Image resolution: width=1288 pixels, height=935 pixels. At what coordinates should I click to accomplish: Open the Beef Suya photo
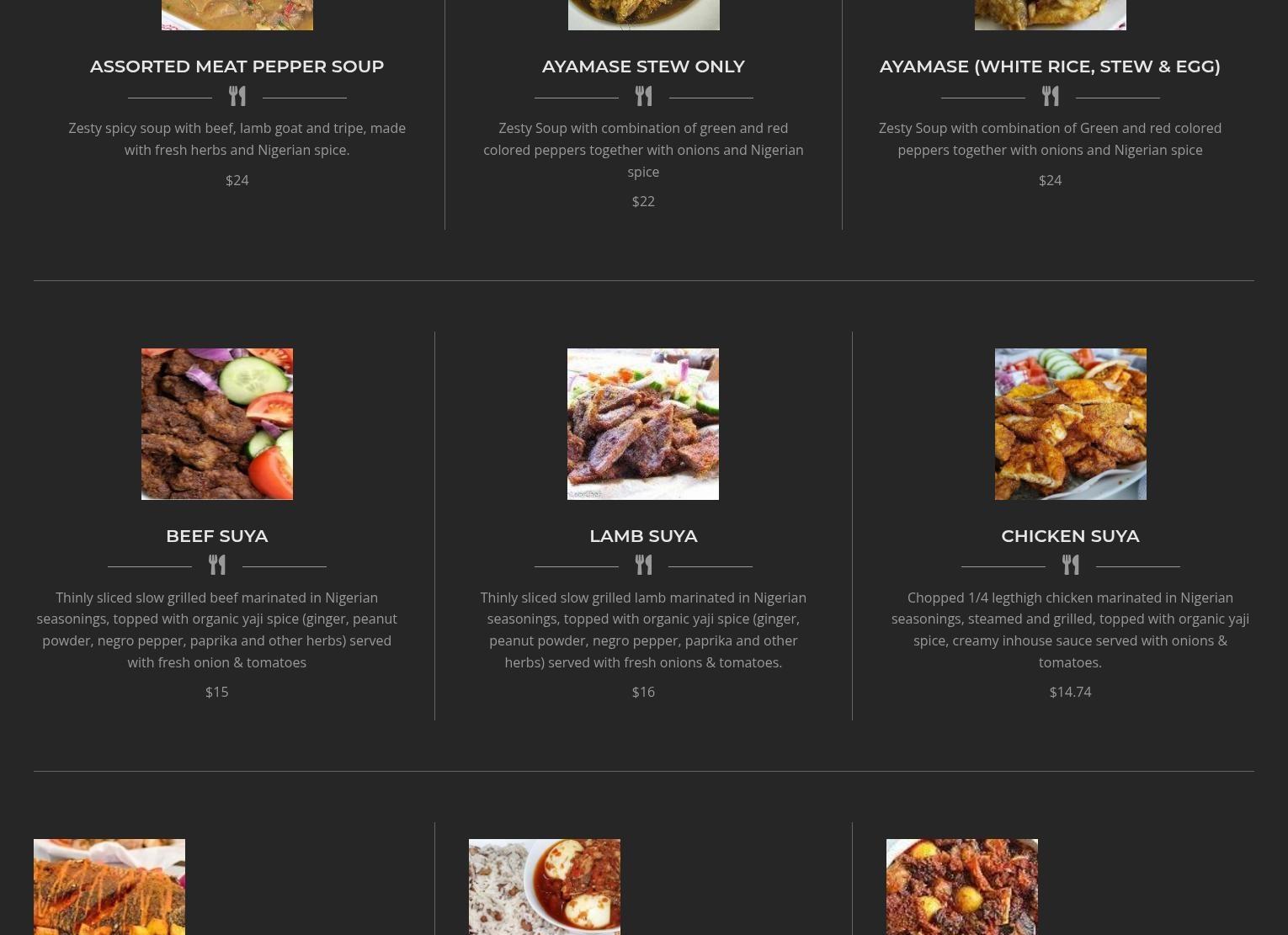tap(217, 424)
